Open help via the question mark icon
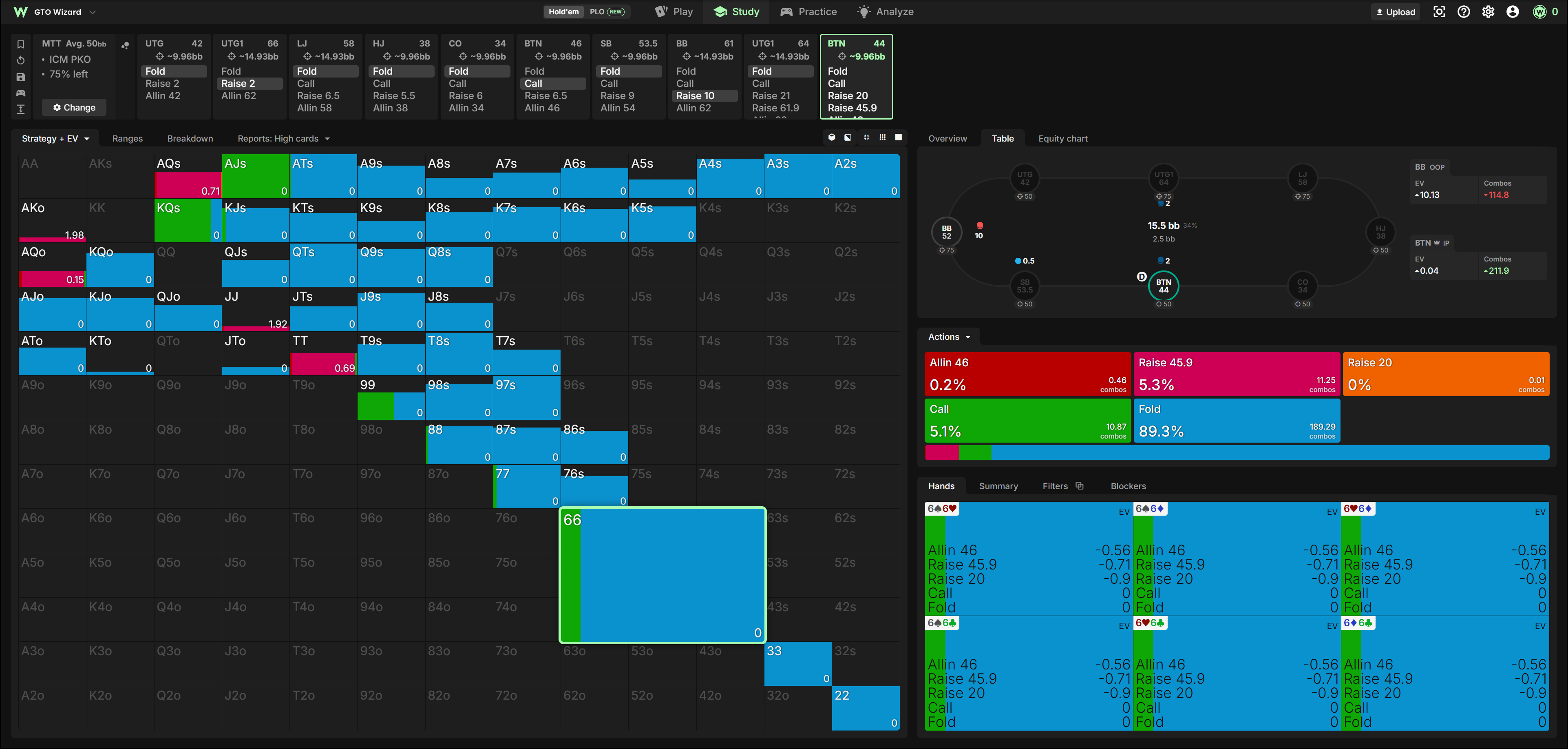The height and width of the screenshot is (749, 1568). (x=1463, y=11)
